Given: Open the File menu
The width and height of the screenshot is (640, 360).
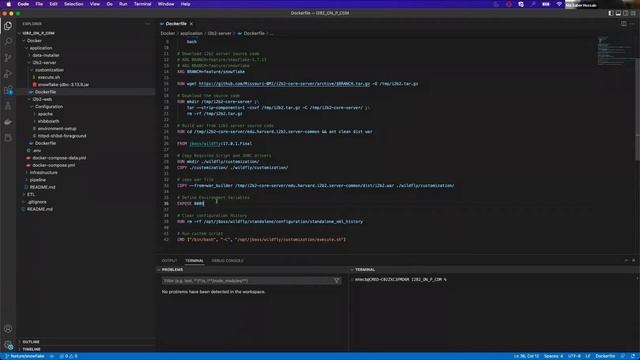Looking at the screenshot, I should pyautogui.click(x=39, y=4).
